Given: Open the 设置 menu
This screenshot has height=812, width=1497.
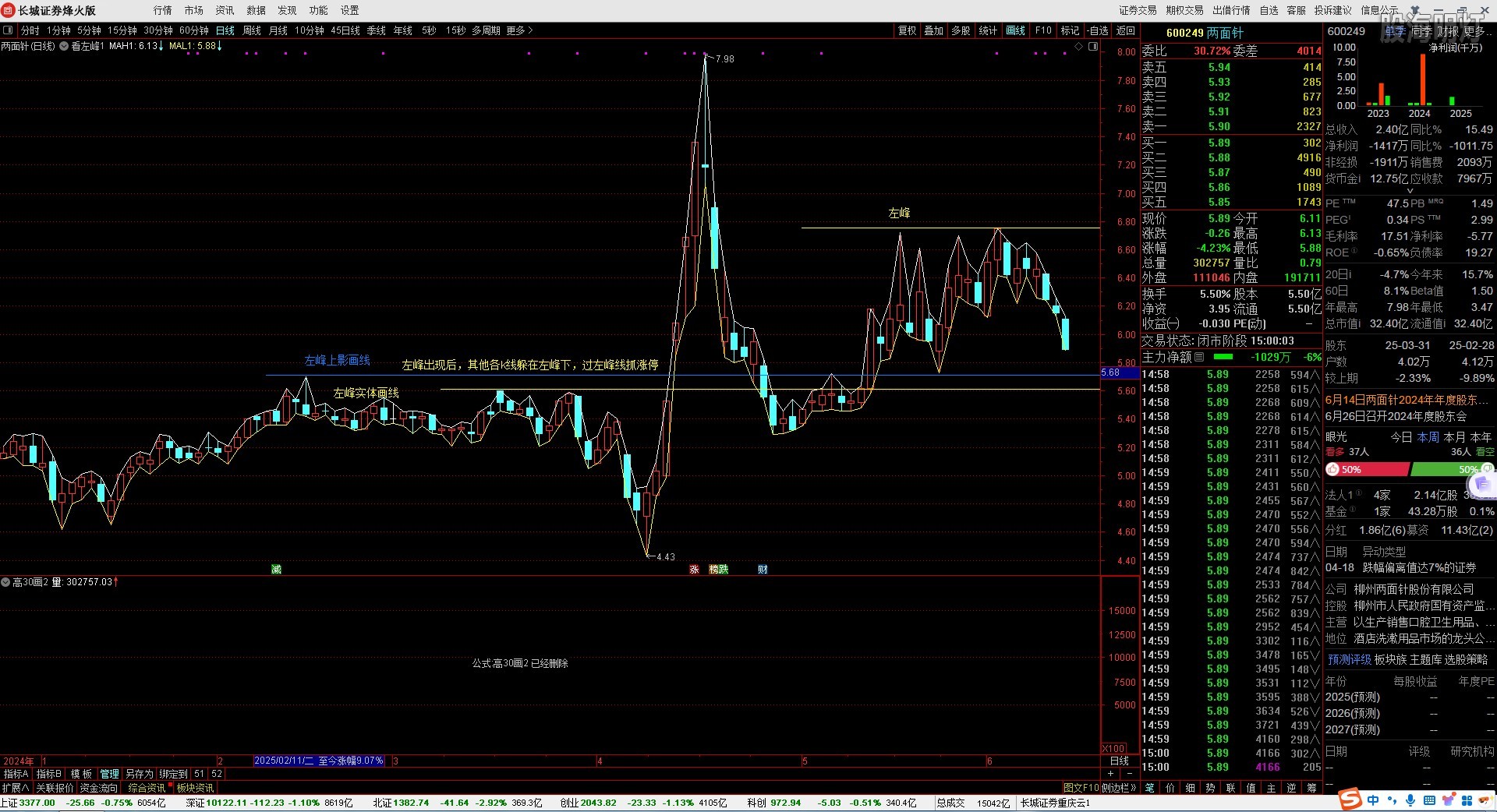Looking at the screenshot, I should [349, 10].
